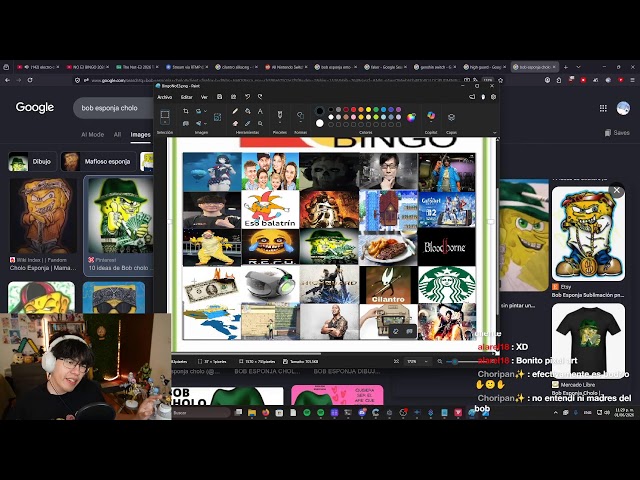Open the zoom percentage dropdown in Paint

426,361
